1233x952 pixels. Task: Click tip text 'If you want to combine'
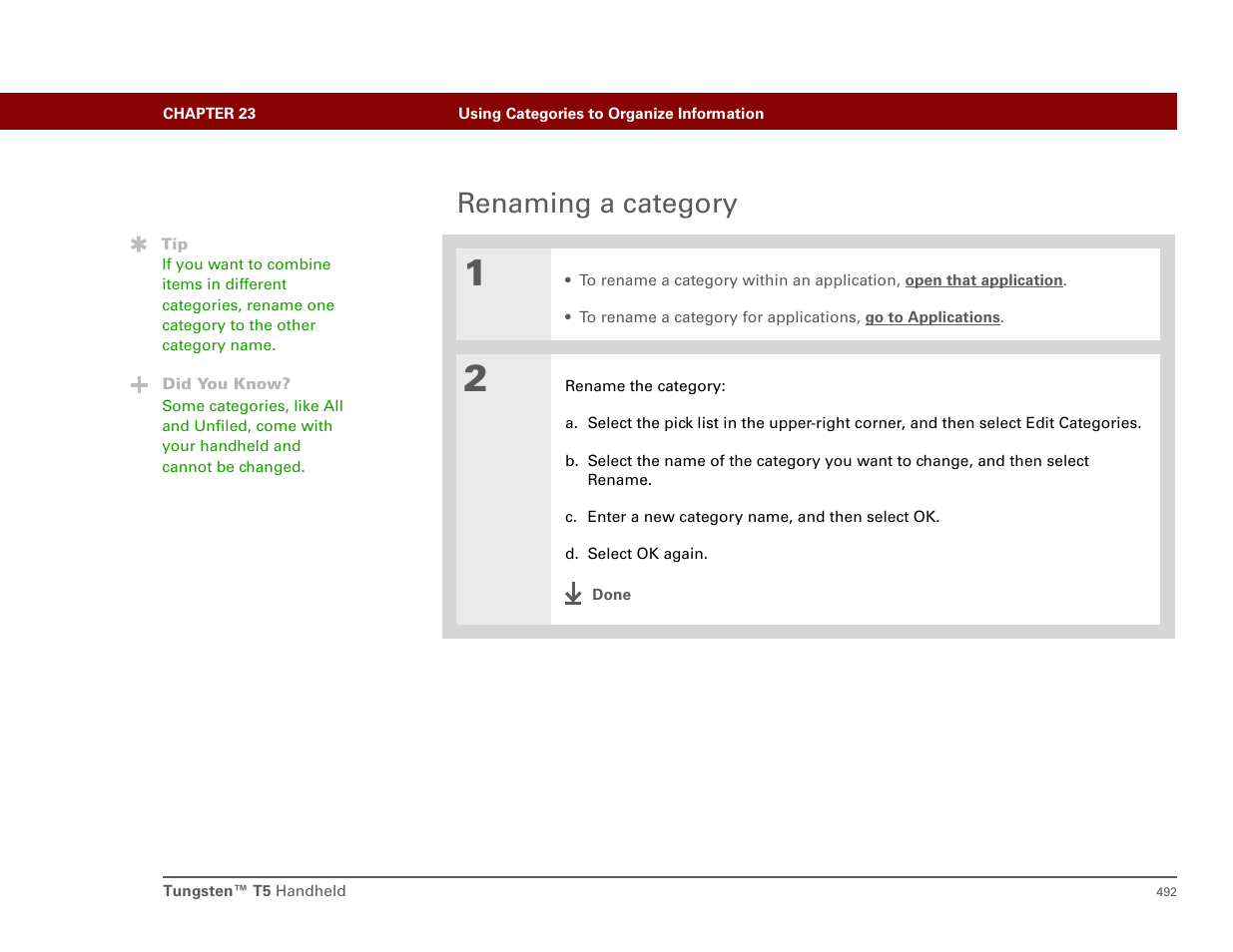pyautogui.click(x=247, y=264)
